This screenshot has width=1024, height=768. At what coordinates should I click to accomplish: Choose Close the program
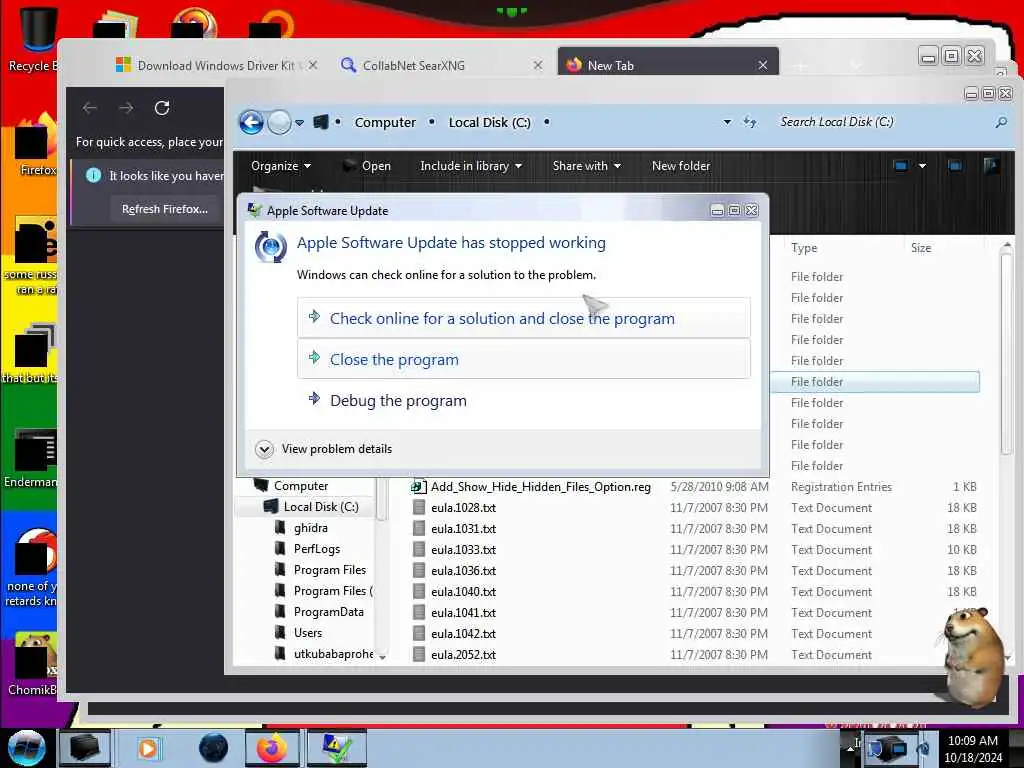coord(524,359)
